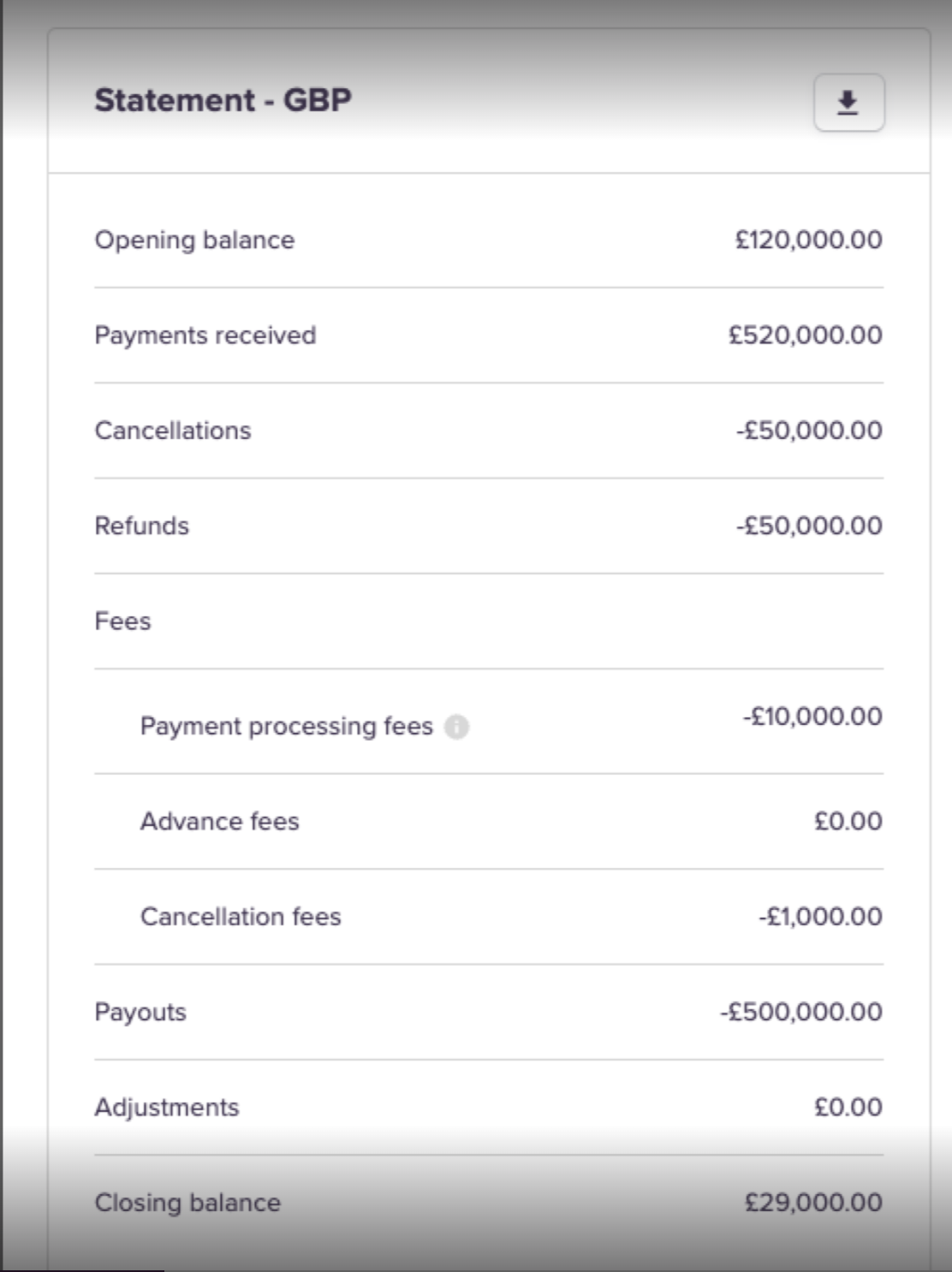Click the Fees section label

click(122, 621)
